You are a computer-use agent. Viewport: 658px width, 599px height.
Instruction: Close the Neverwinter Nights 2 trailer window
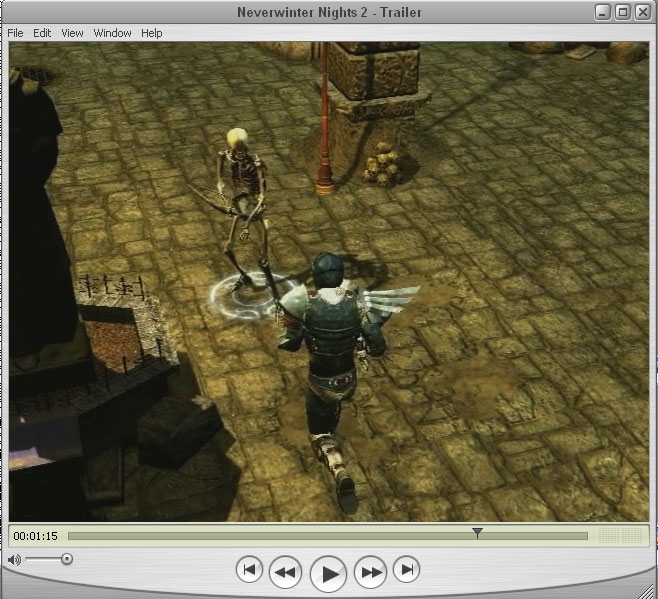pyautogui.click(x=642, y=12)
